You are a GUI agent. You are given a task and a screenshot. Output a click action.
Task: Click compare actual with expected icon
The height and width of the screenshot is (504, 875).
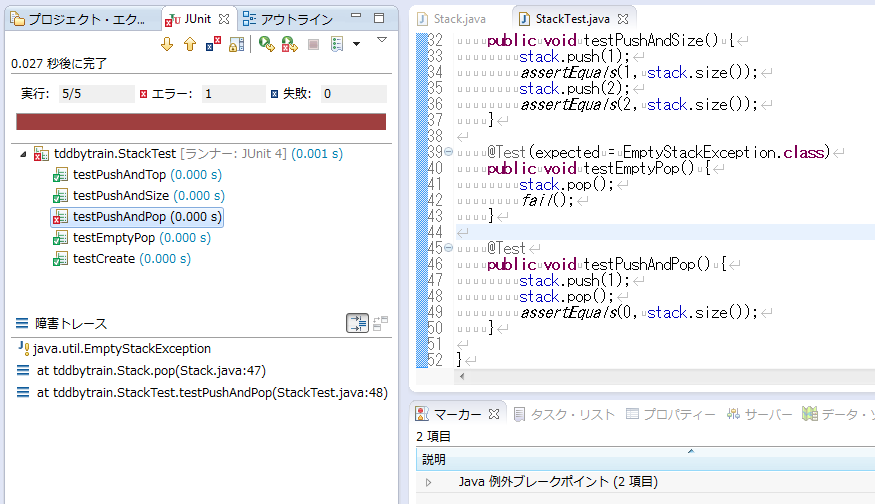point(381,323)
